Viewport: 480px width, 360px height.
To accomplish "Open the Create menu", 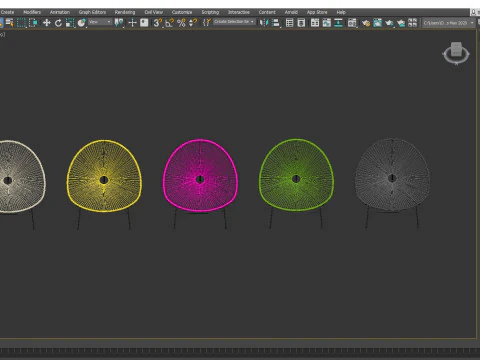I will [7, 12].
